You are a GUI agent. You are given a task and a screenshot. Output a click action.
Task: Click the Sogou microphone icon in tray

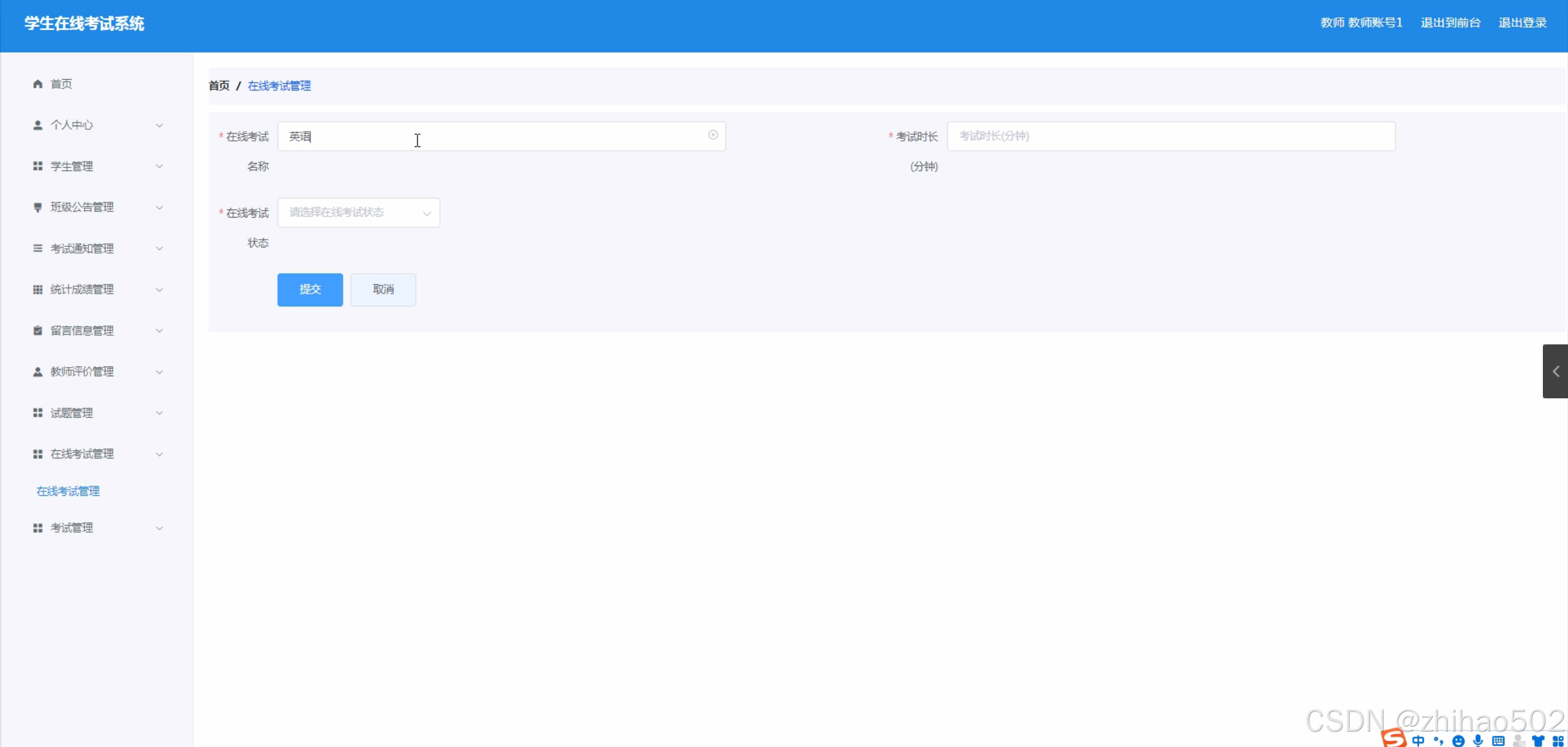1479,740
